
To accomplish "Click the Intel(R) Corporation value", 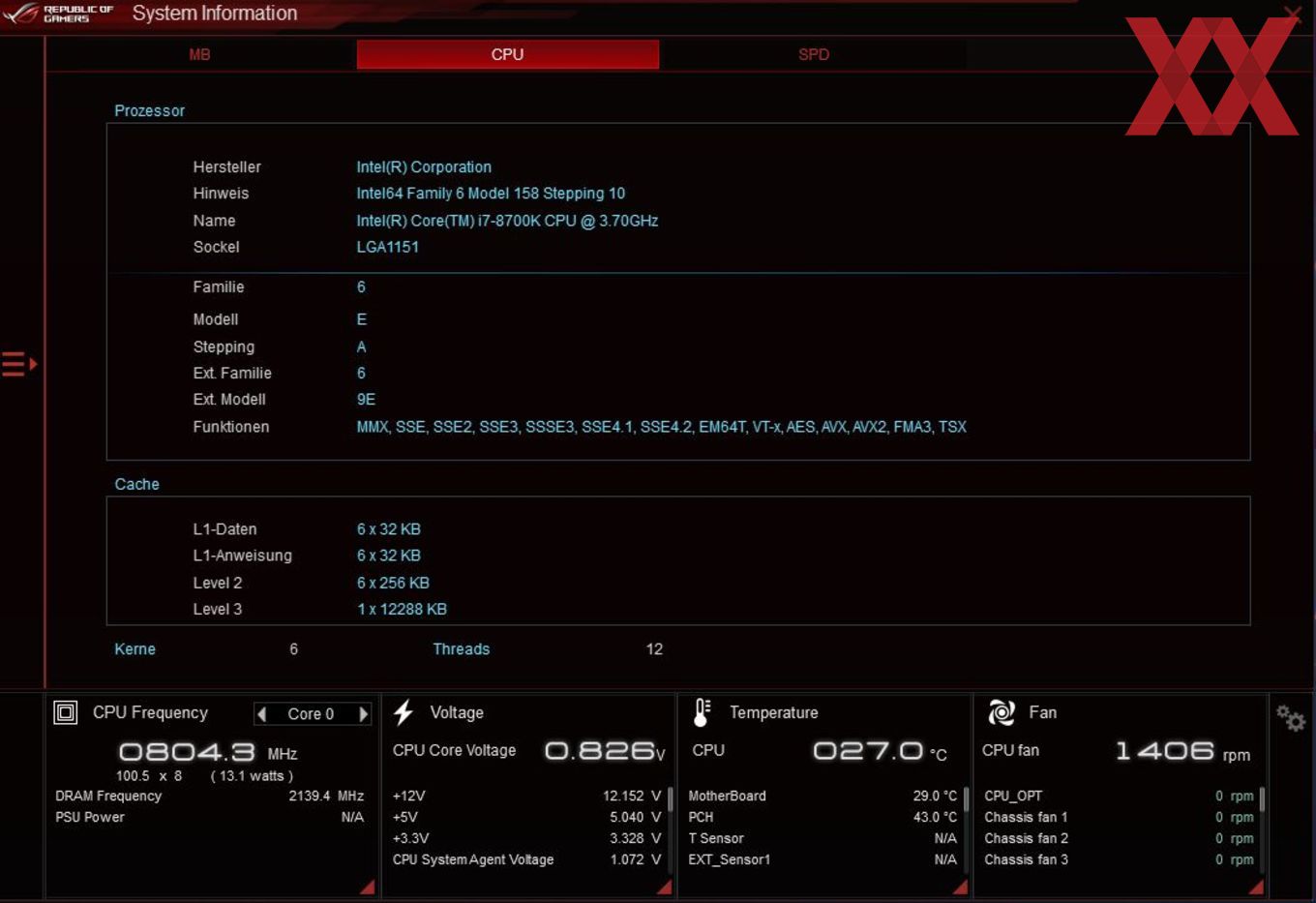I will point(424,166).
